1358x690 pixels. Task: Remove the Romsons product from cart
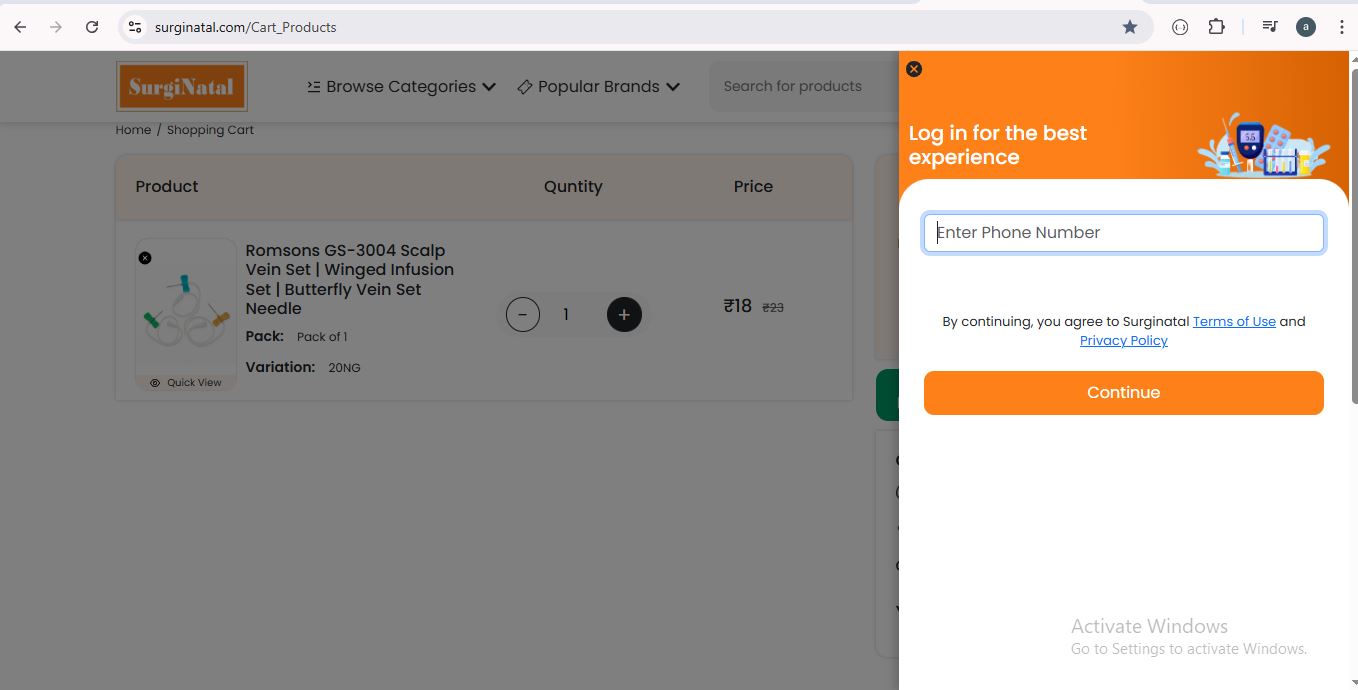point(145,258)
